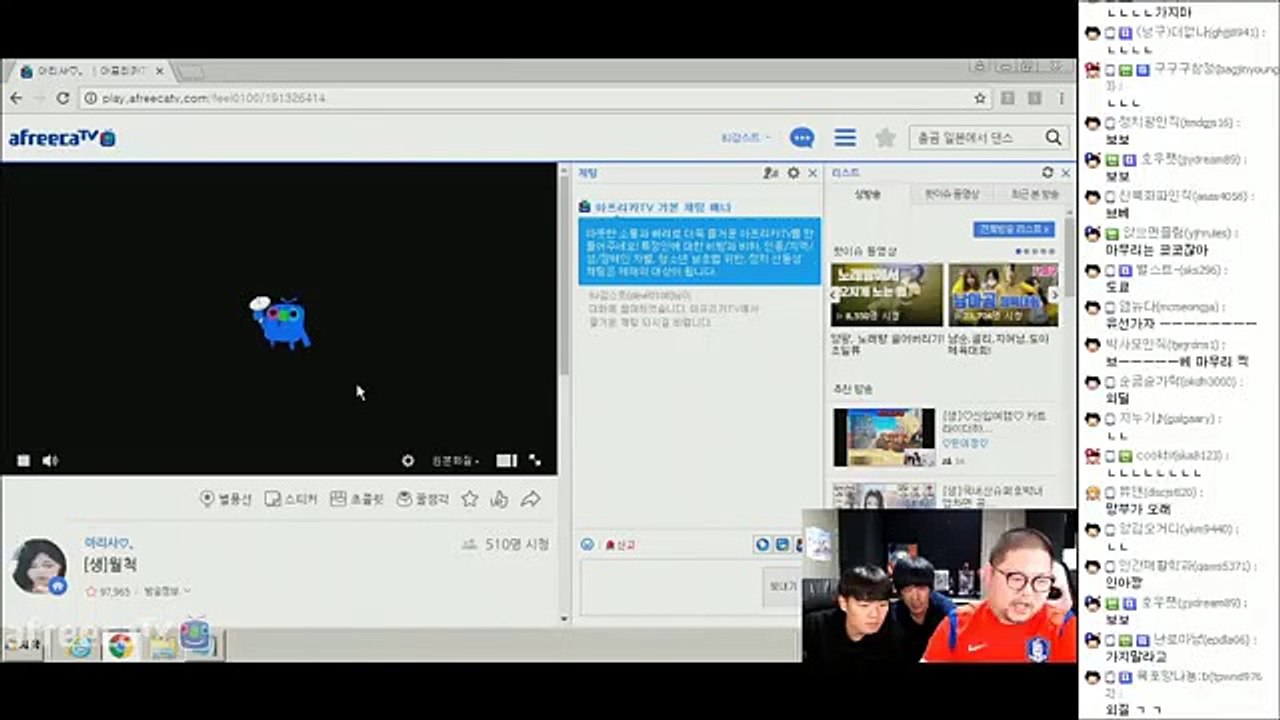Screen dimensions: 1280x720
Task: Open Windows Start button
Action: point(22,645)
